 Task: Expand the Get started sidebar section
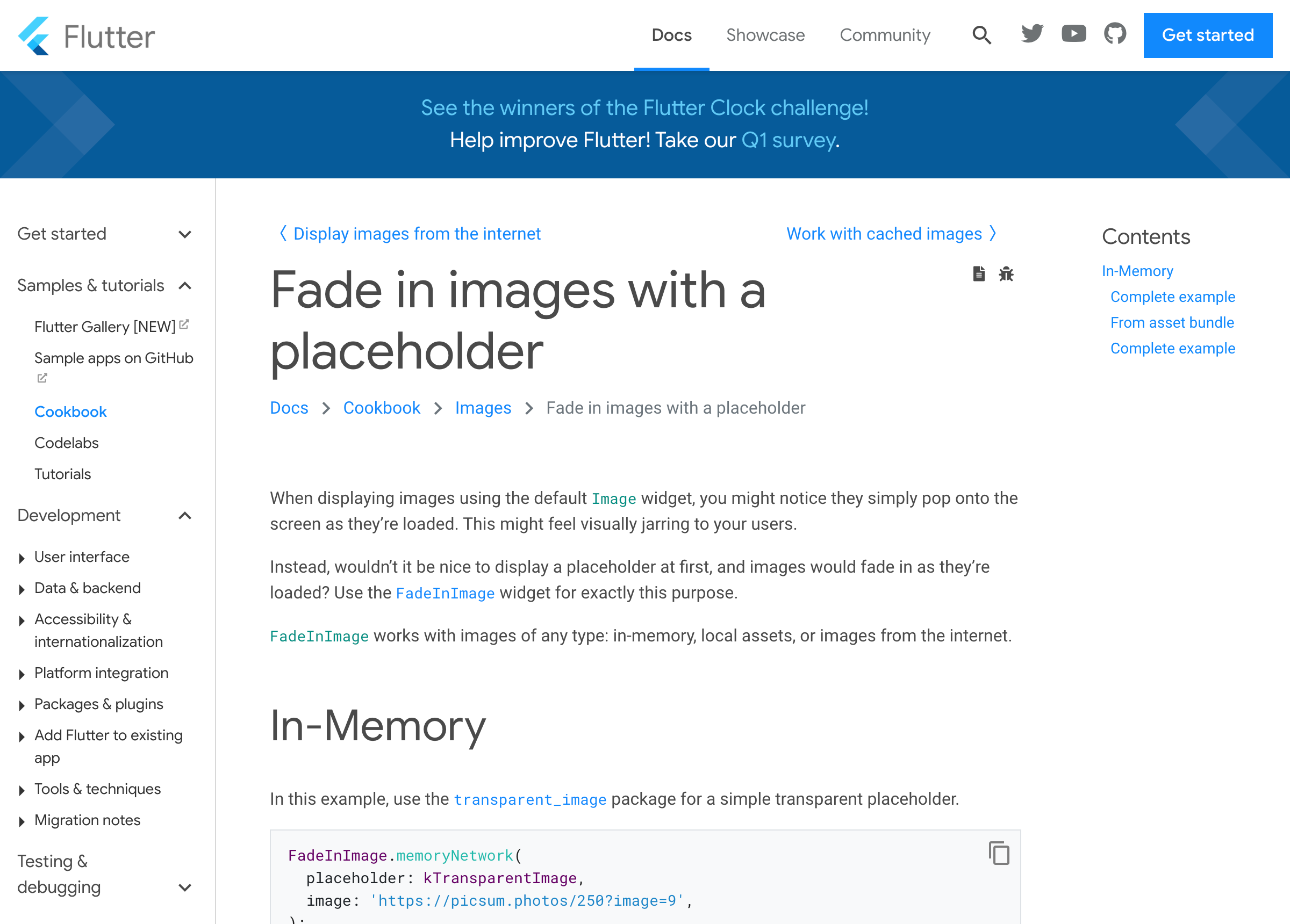(x=184, y=234)
